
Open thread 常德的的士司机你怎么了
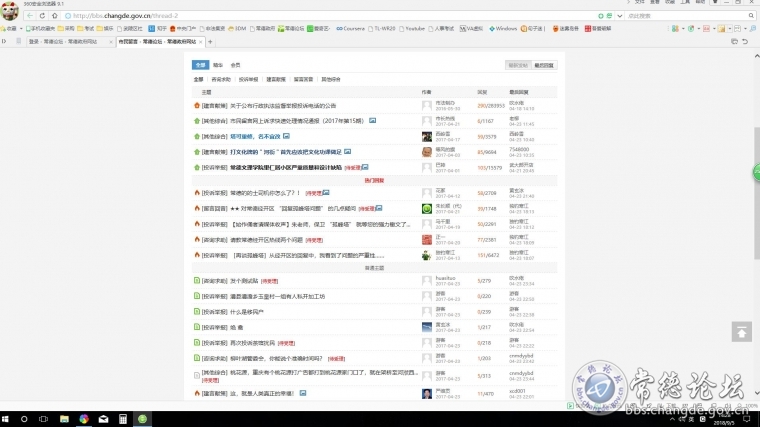(265, 192)
